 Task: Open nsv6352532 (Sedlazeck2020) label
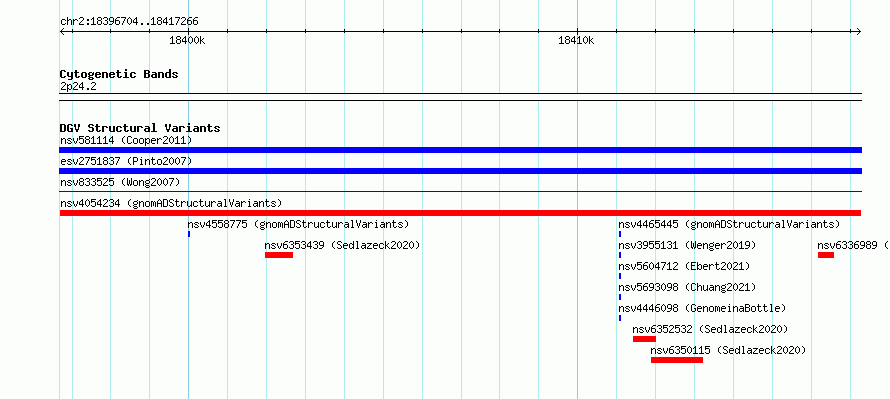pos(711,329)
